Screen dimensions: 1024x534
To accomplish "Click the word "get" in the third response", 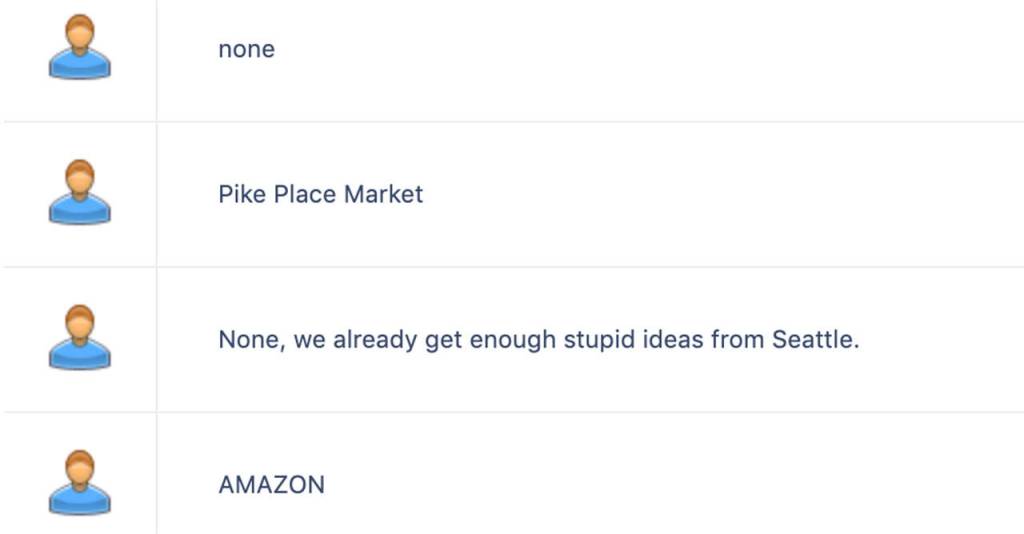I will [441, 340].
